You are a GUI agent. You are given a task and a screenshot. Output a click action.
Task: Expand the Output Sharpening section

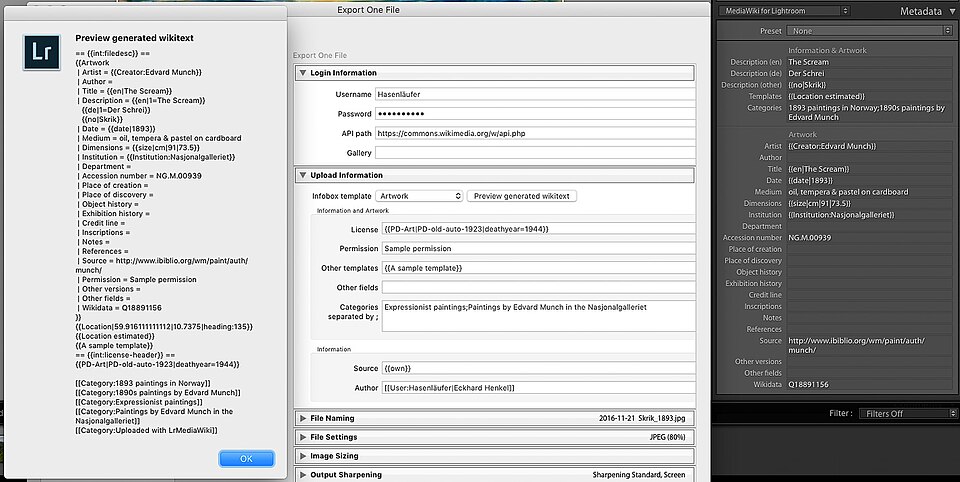[x=302, y=475]
